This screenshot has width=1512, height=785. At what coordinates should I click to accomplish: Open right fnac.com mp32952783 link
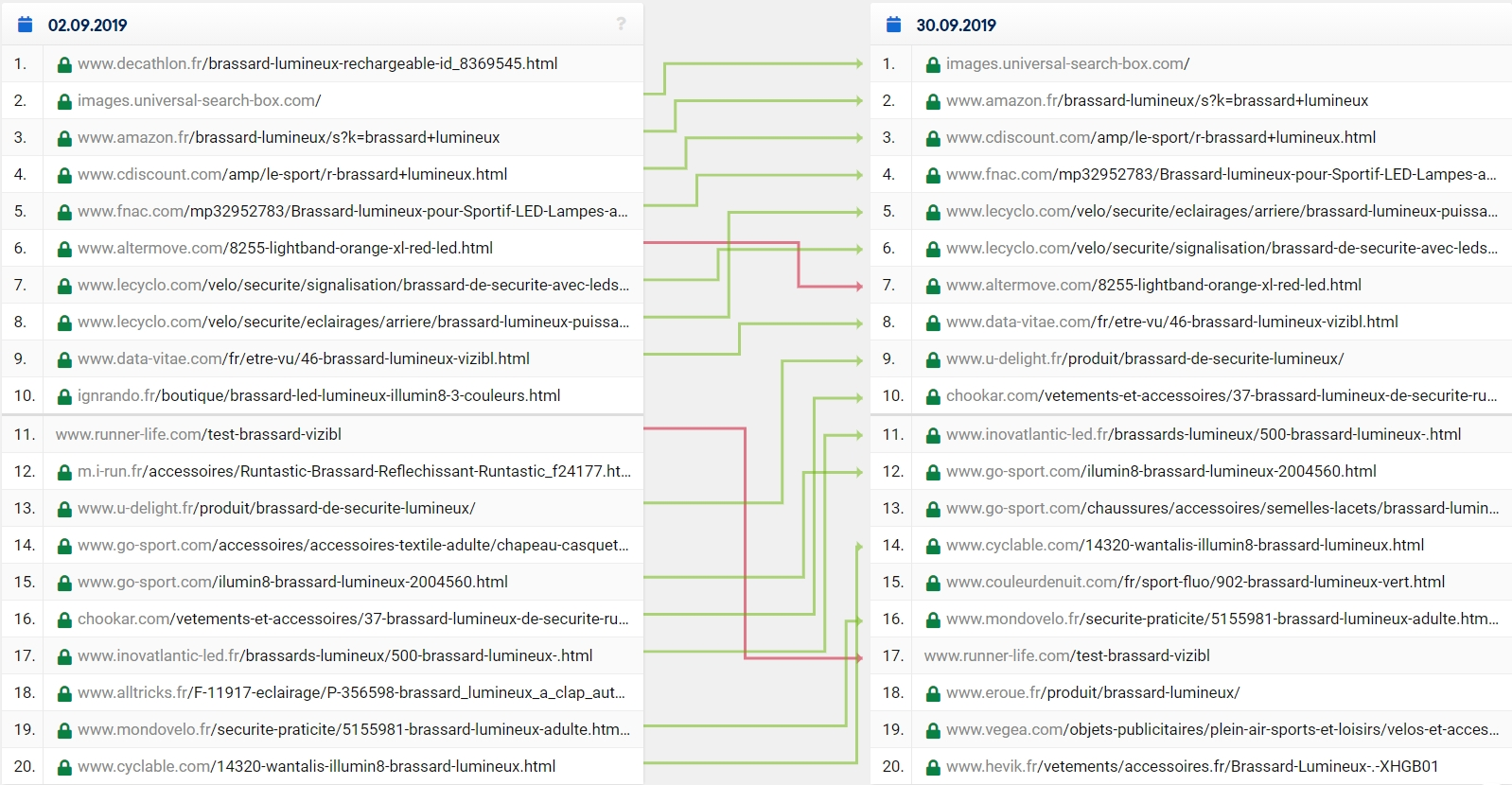1222,174
